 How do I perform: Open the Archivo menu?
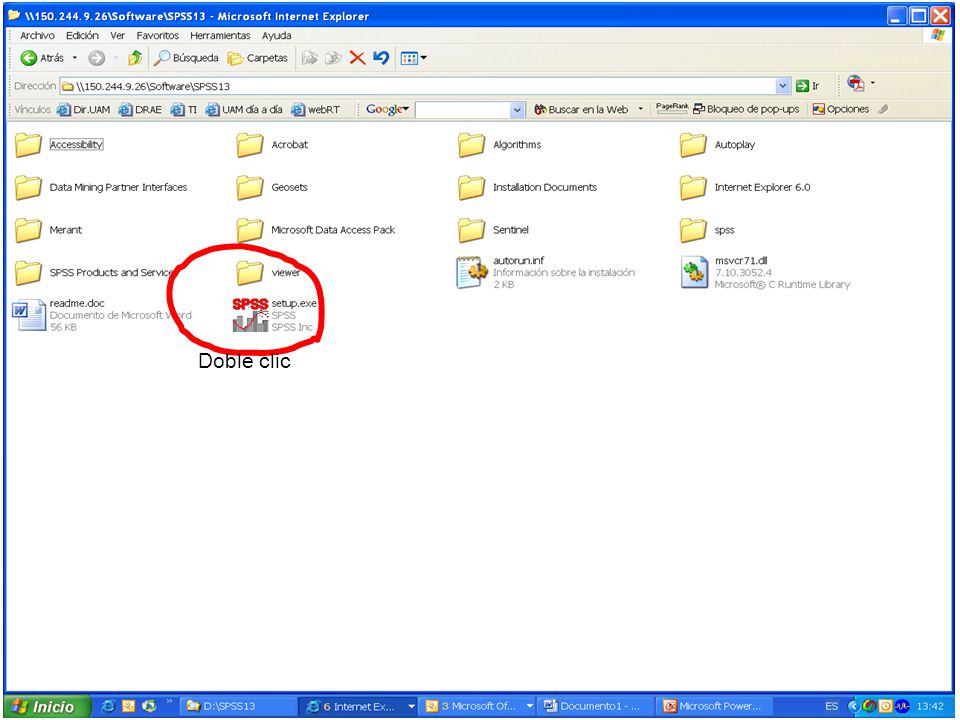[37, 36]
